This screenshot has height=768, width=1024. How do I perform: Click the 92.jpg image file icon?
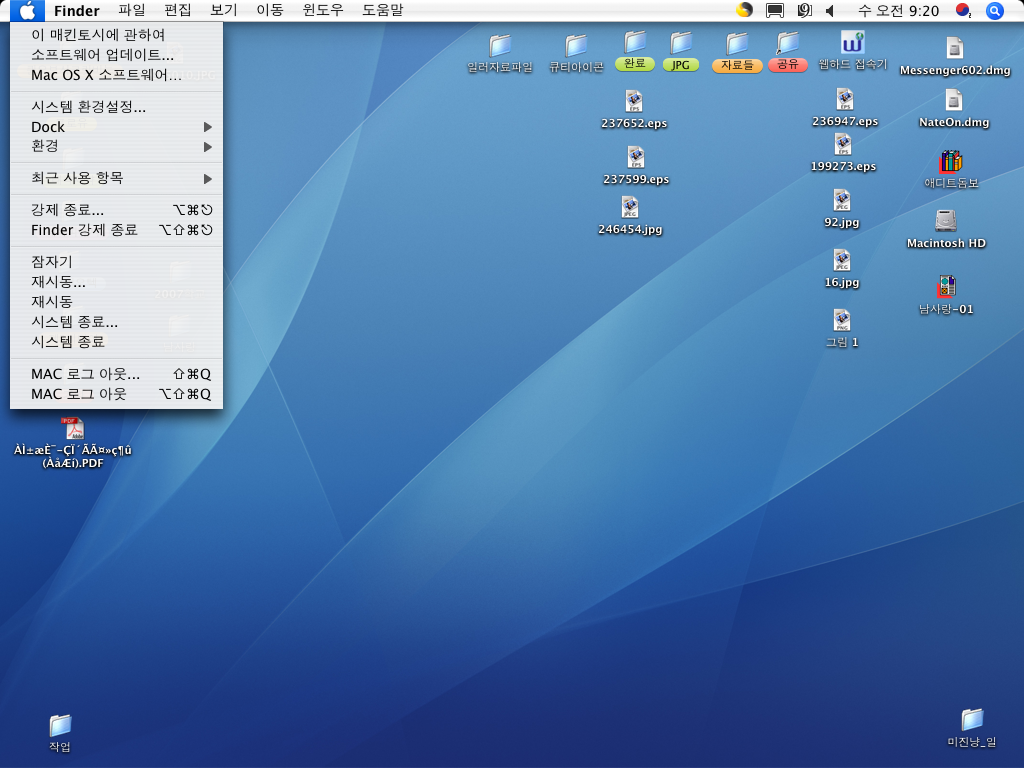pos(842,201)
